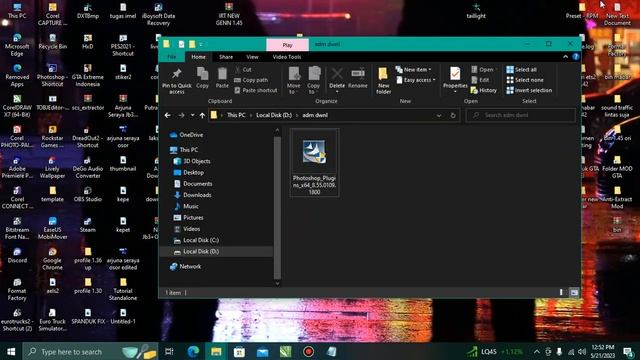This screenshot has width=640, height=360.
Task: Open file History
Action: (484, 90)
